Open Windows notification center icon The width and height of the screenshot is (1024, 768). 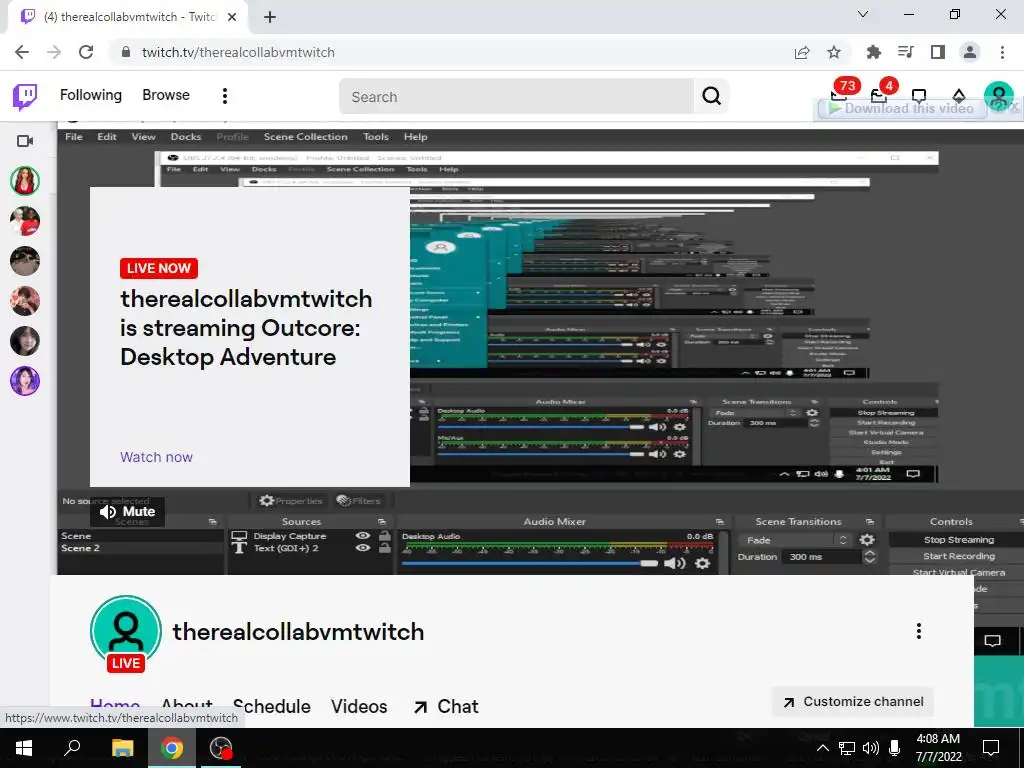[x=991, y=748]
